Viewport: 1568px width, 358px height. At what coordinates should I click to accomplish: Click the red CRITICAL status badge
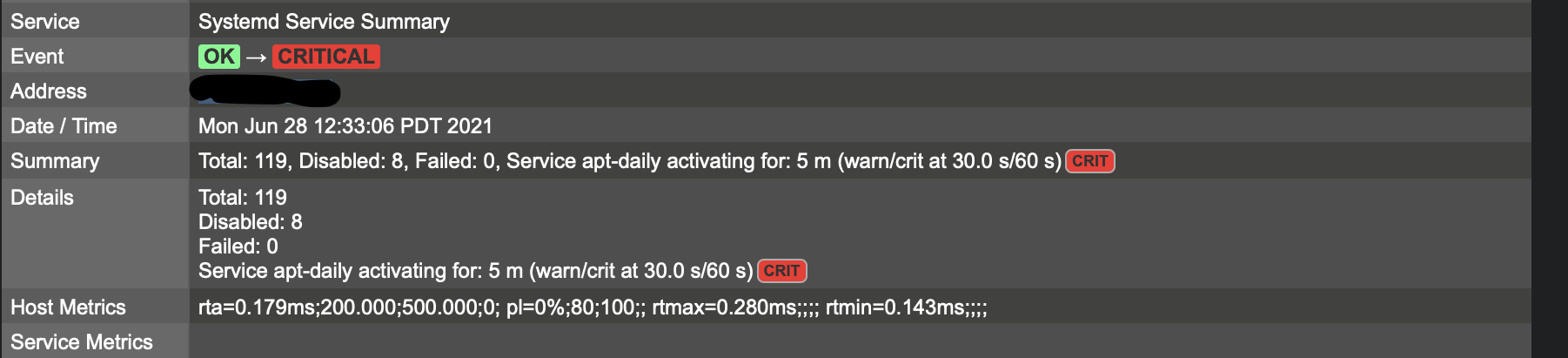(326, 57)
